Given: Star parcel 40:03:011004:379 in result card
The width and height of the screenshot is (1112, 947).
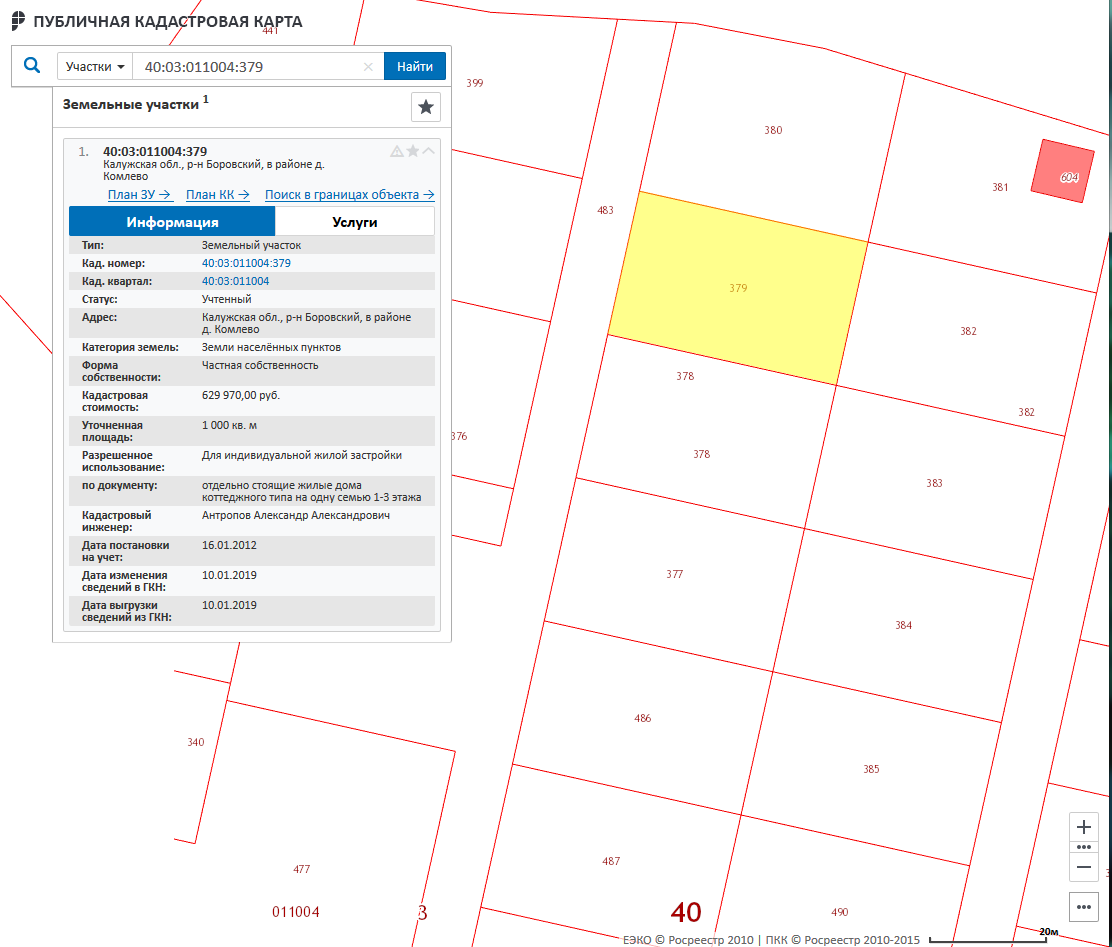Looking at the screenshot, I should (x=412, y=151).
